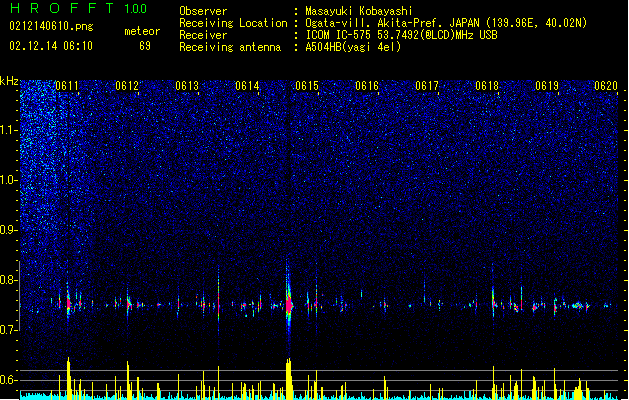Click the 0612 time marker
The height and width of the screenshot is (400, 629).
[127, 86]
